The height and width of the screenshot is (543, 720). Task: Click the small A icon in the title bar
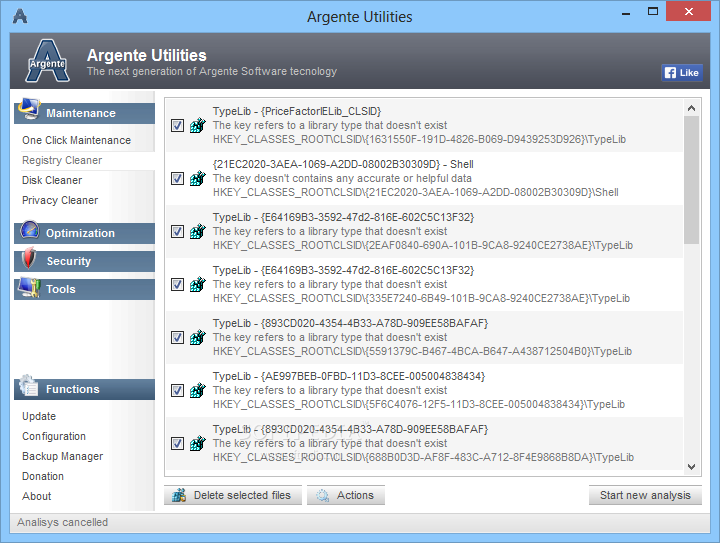pos(20,16)
